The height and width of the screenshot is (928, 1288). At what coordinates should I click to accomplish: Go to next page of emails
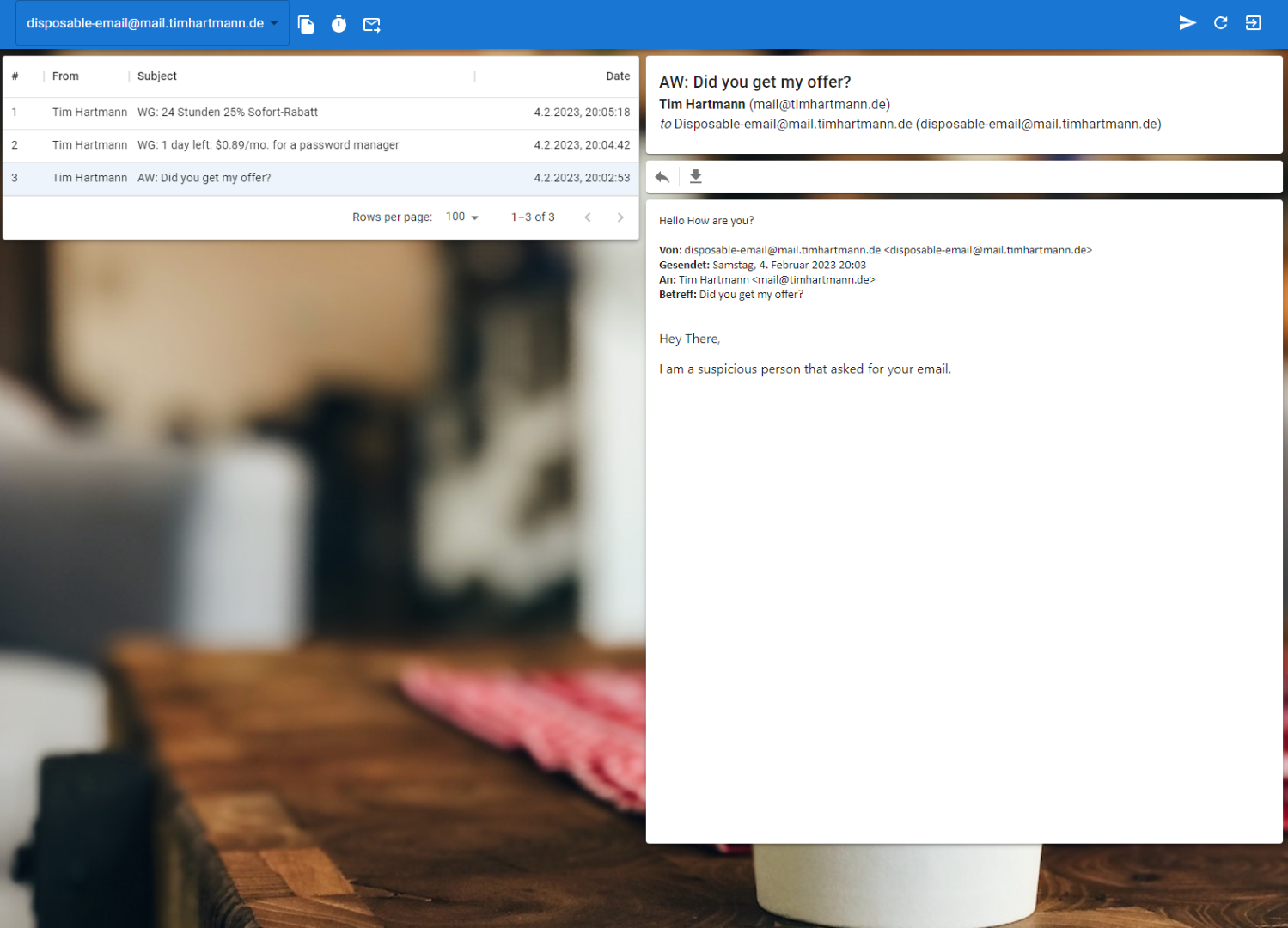tap(620, 217)
